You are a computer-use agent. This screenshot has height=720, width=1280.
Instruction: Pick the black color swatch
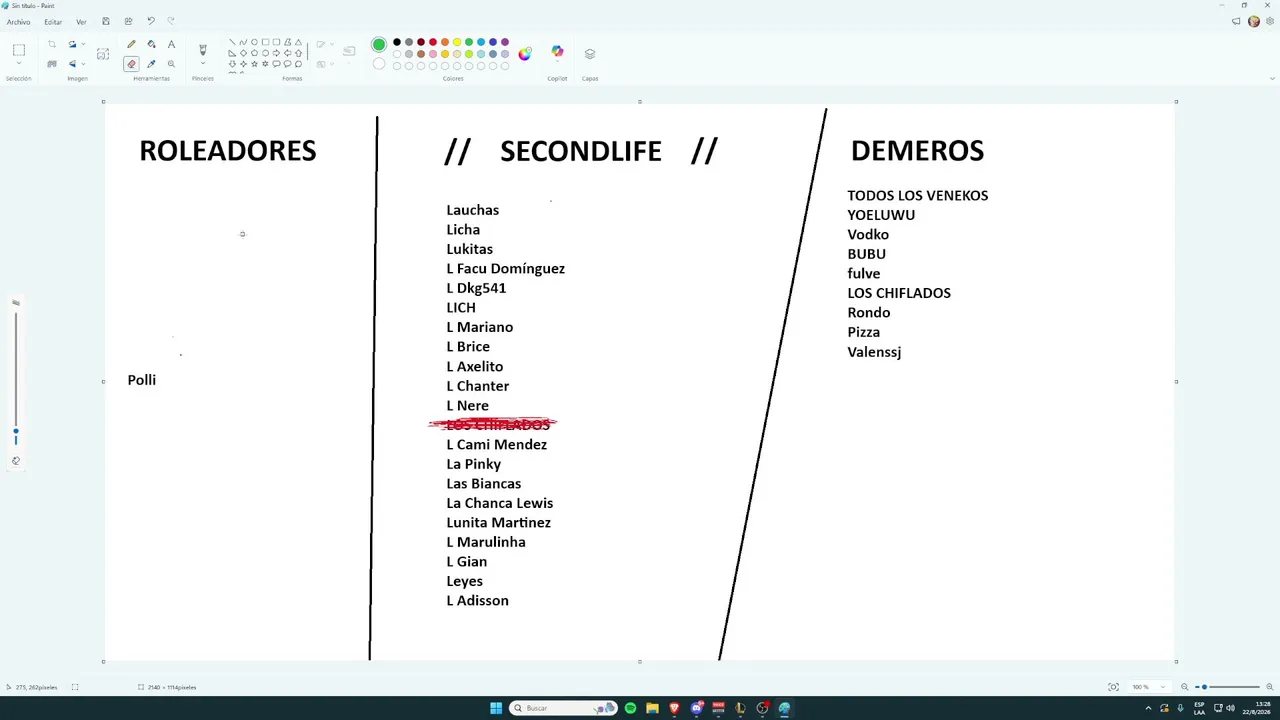397,42
